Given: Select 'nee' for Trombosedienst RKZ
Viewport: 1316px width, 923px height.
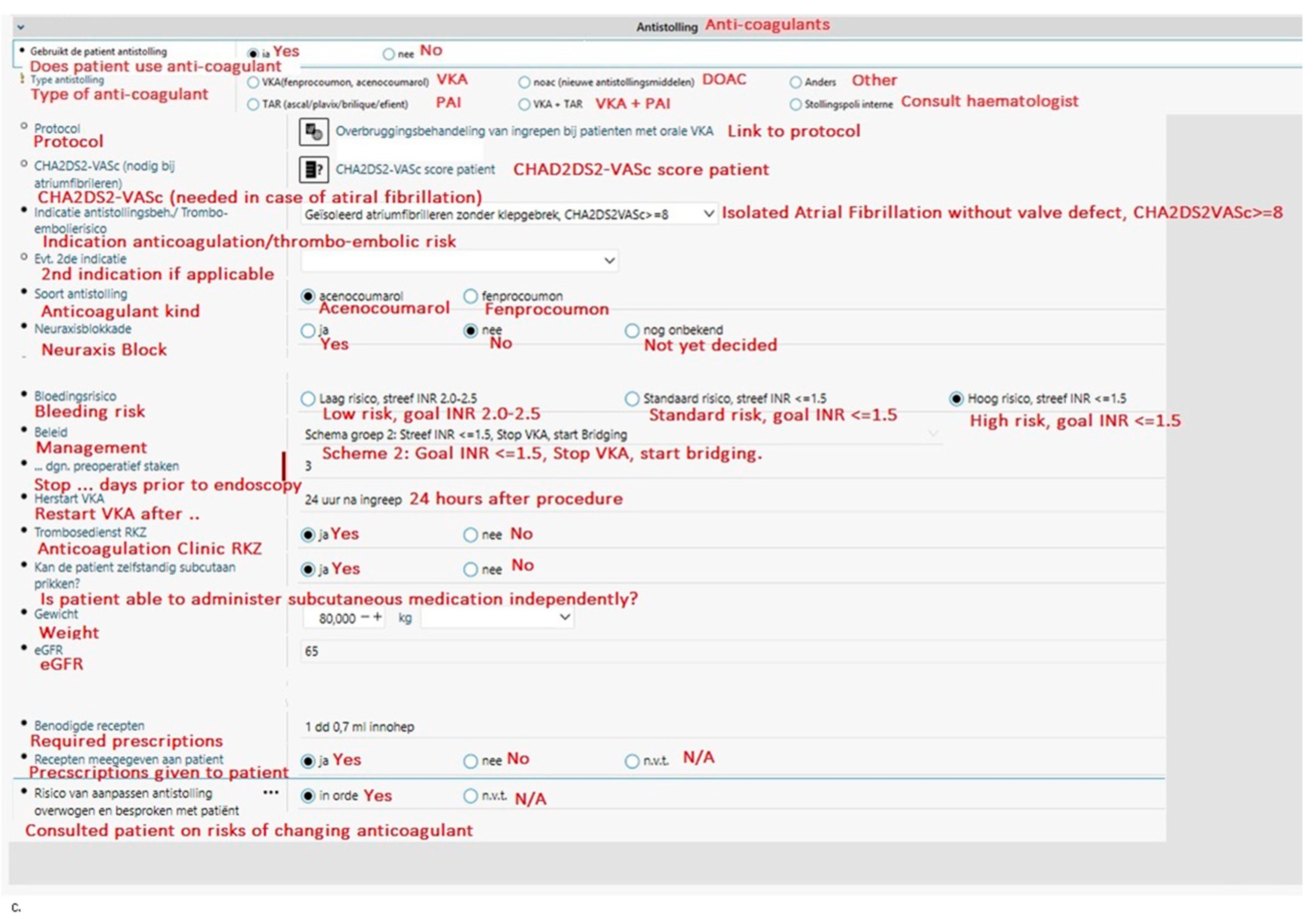Looking at the screenshot, I should tap(471, 535).
